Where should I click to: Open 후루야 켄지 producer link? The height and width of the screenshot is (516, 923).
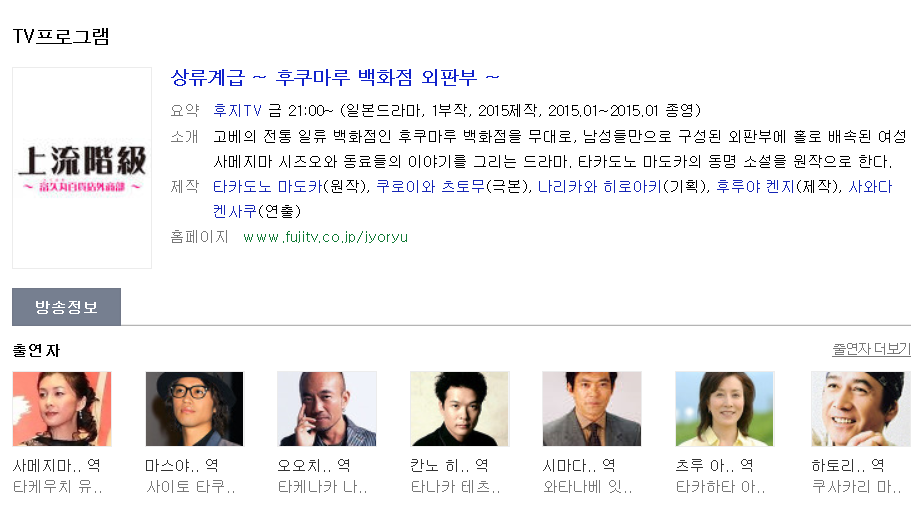point(755,187)
